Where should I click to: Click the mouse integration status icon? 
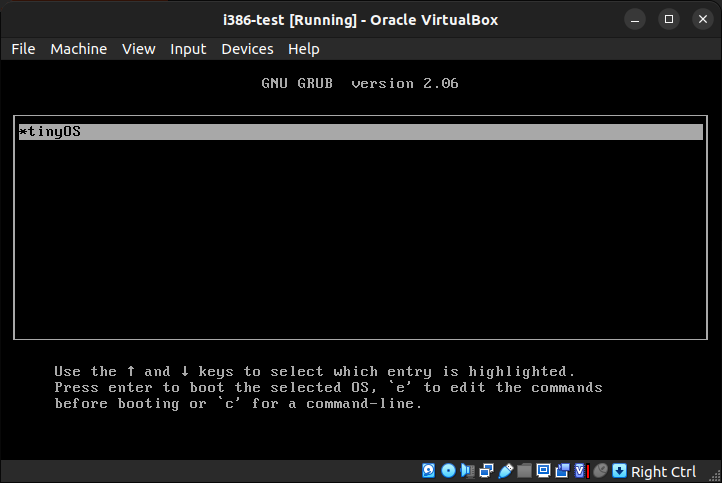[600, 471]
